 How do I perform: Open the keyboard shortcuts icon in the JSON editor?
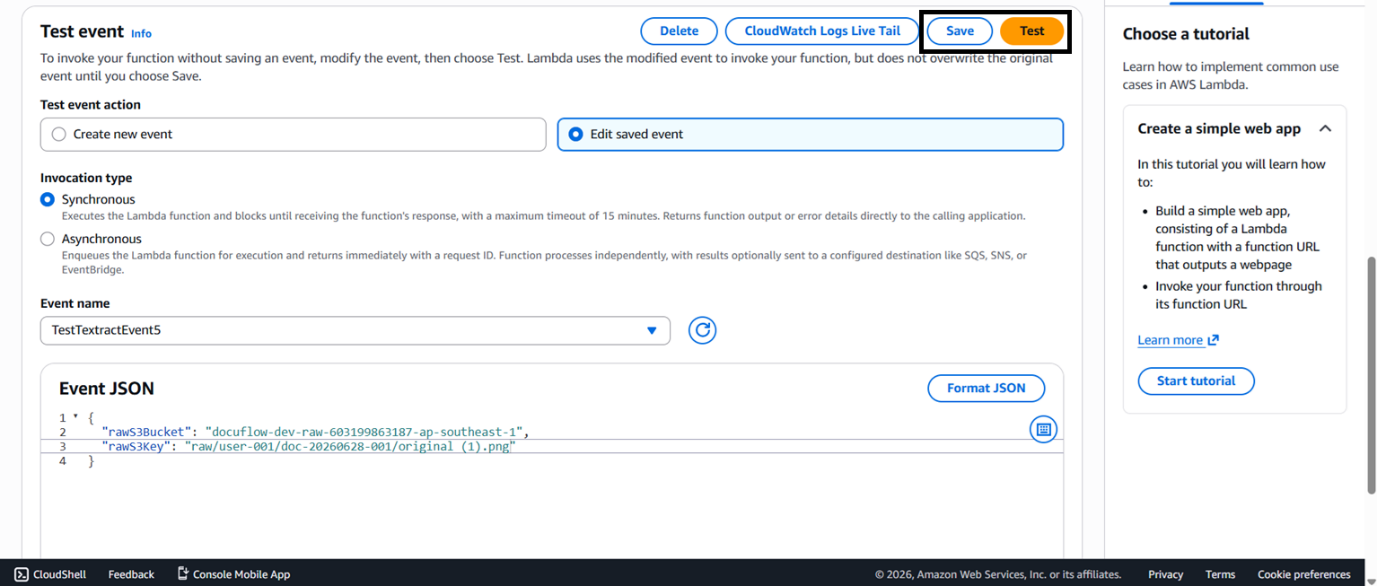[1043, 429]
